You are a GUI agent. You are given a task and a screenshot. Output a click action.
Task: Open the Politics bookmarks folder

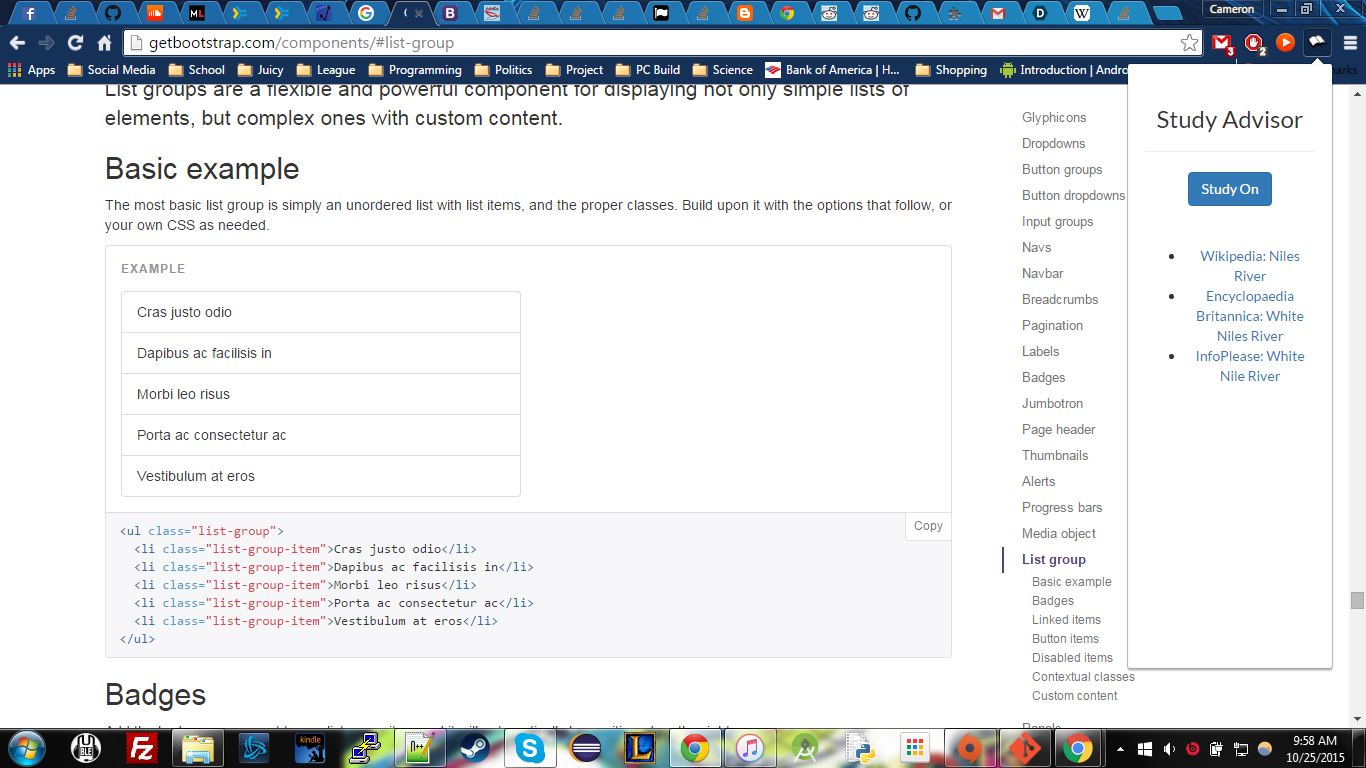[x=503, y=70]
